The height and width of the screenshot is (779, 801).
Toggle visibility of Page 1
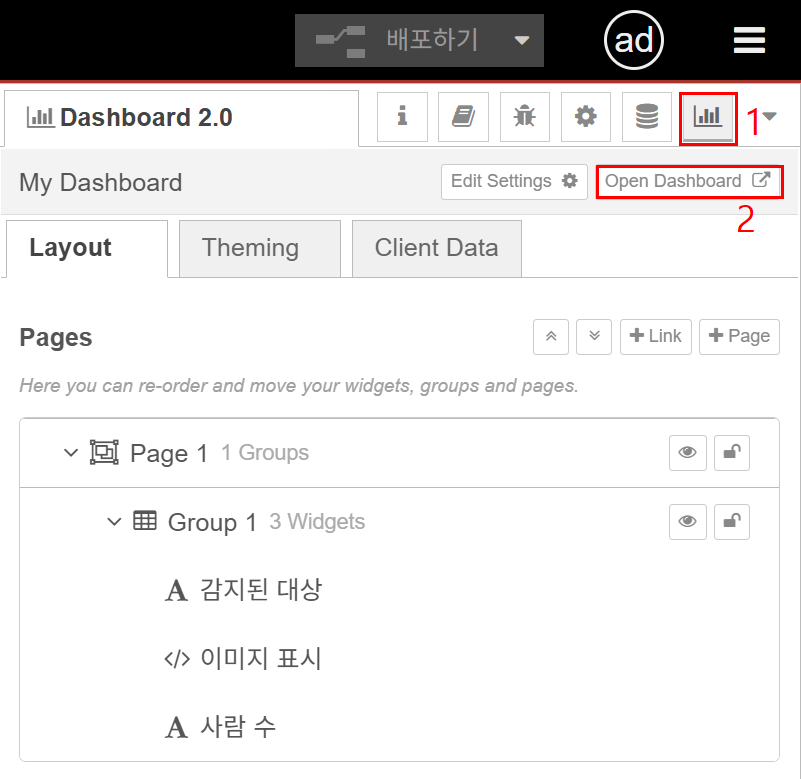click(x=687, y=453)
